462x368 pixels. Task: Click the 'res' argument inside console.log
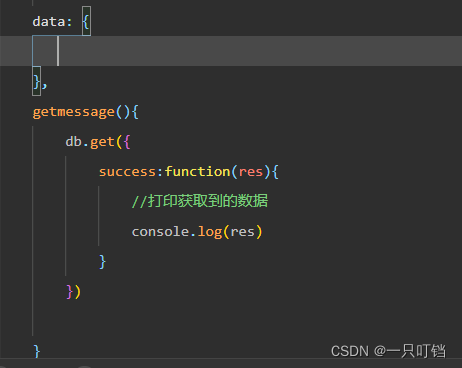242,232
